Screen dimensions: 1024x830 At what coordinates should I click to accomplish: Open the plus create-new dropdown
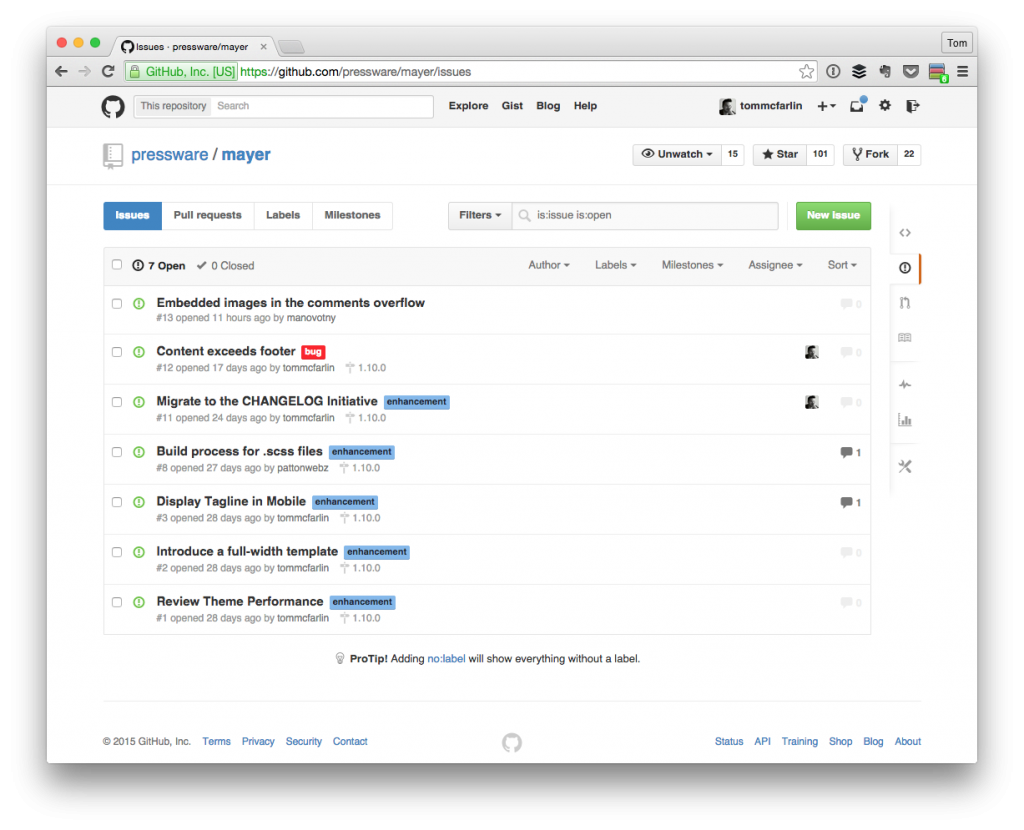[826, 106]
